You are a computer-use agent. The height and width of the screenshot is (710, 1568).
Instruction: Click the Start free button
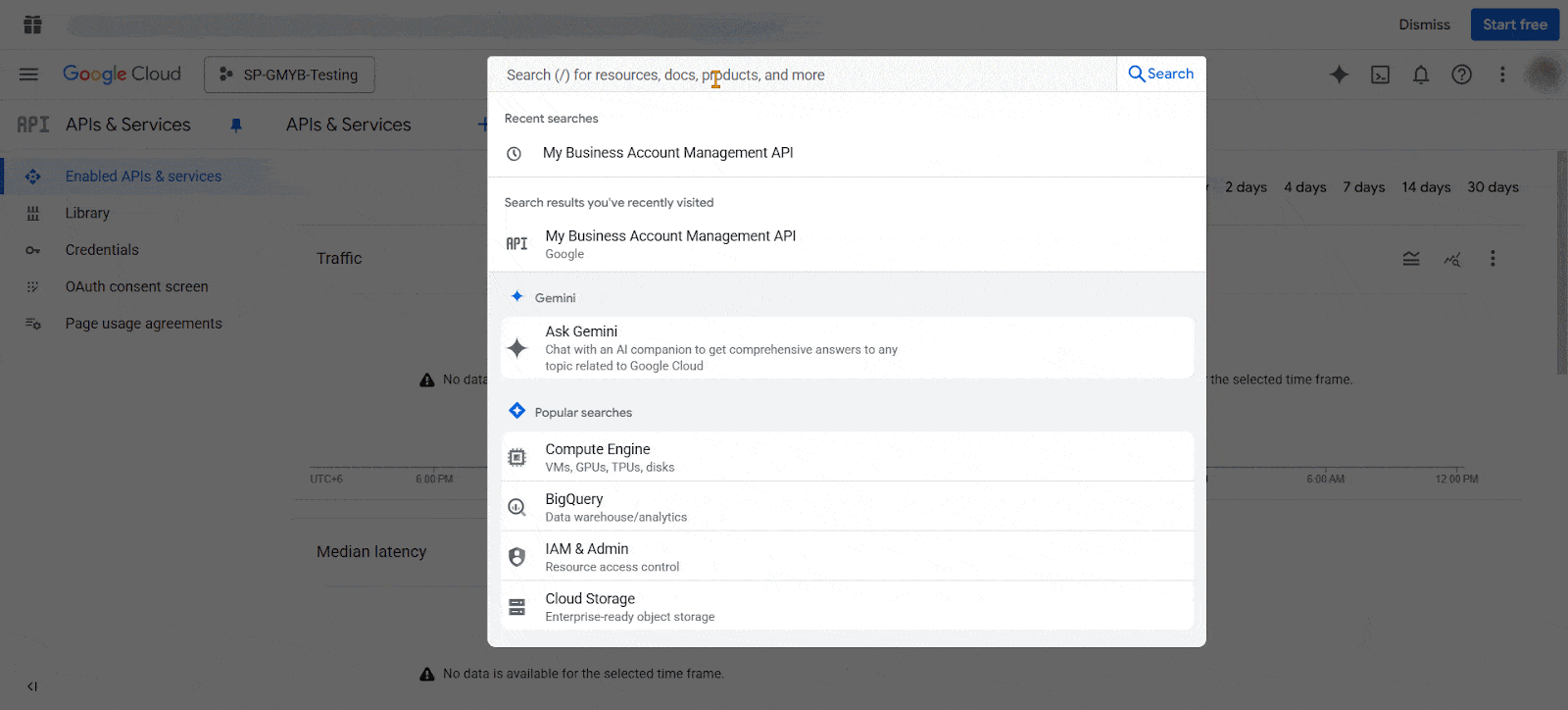click(1515, 25)
